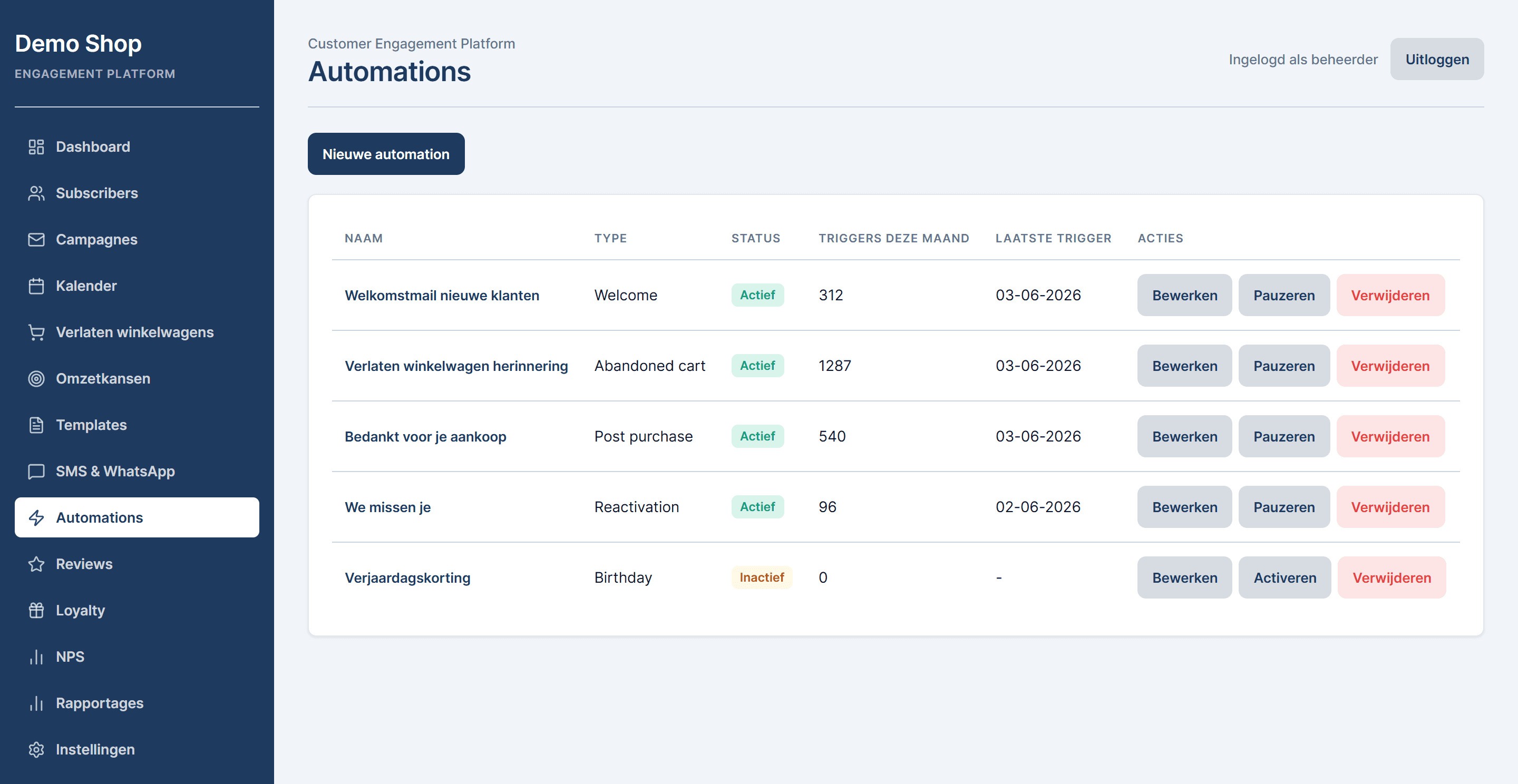Click the Demo Shop logo title
The width and height of the screenshot is (1518, 784).
pos(78,44)
